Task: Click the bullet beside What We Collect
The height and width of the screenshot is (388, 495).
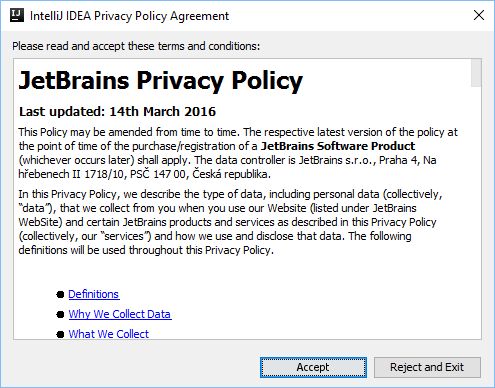Action: (60, 334)
